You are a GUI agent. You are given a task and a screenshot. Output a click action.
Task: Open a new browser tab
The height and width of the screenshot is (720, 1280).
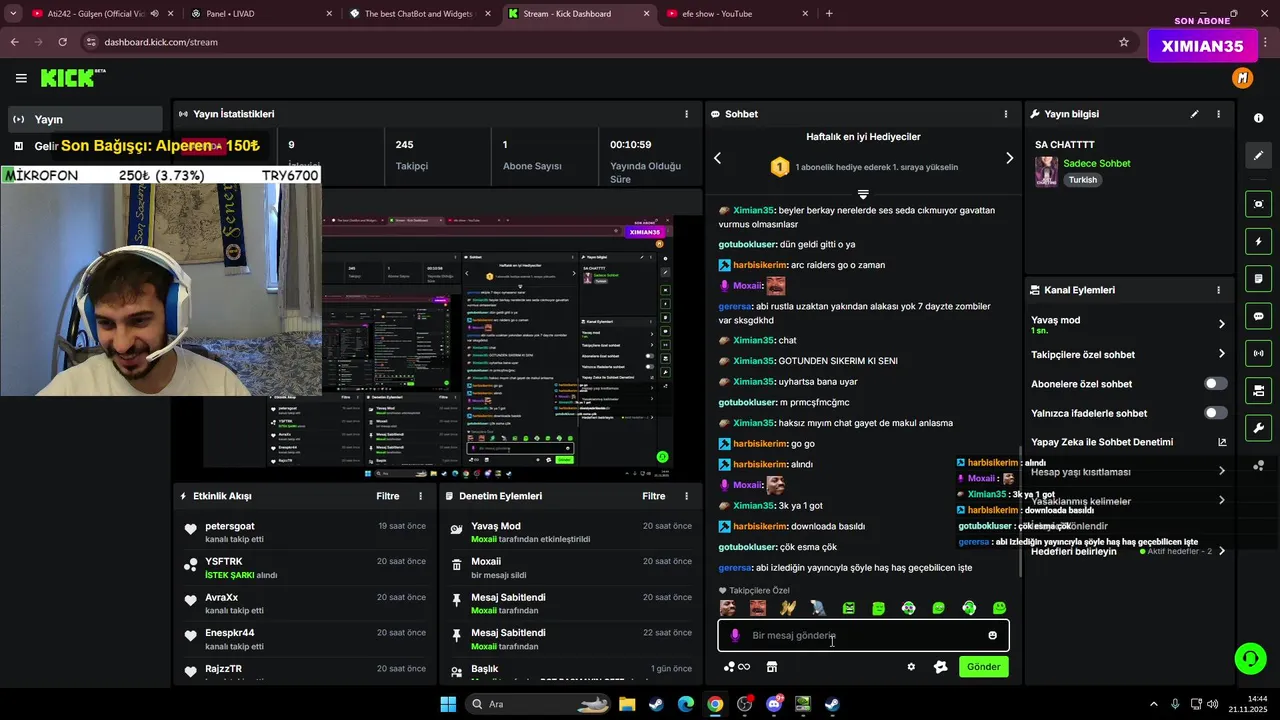pos(829,14)
